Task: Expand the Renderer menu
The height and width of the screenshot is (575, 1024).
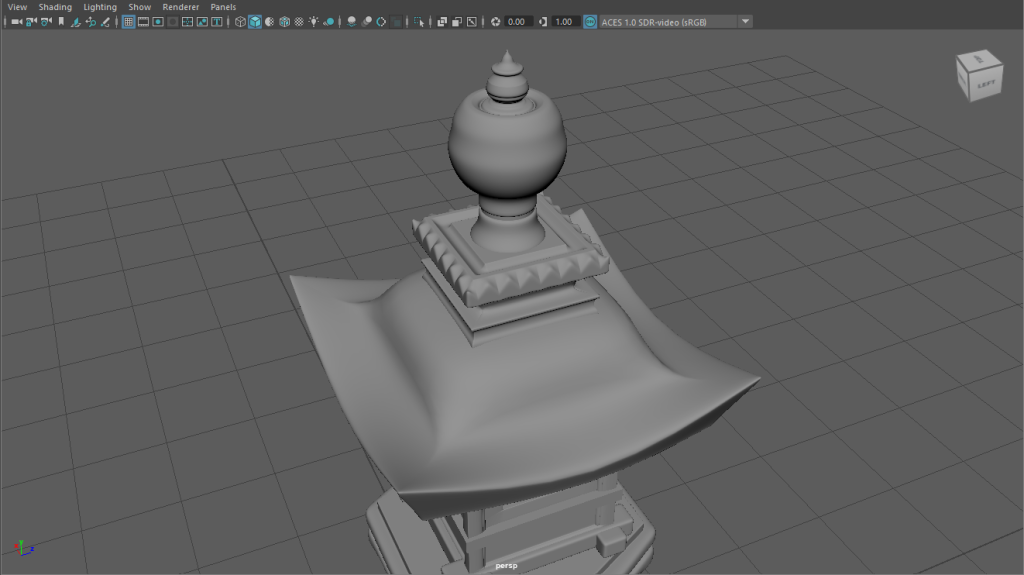Action: (180, 7)
